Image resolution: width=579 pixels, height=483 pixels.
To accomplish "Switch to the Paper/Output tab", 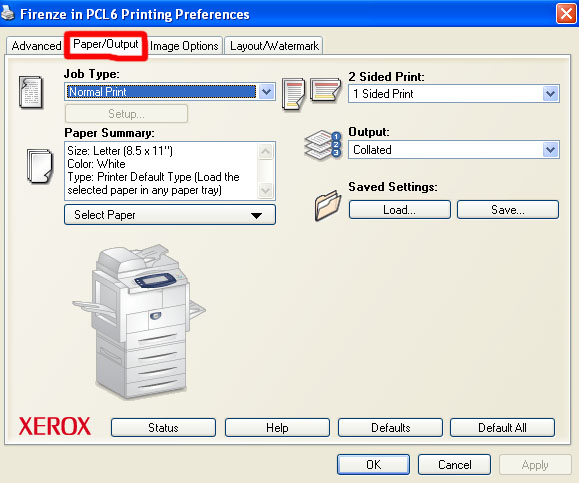I will [106, 44].
